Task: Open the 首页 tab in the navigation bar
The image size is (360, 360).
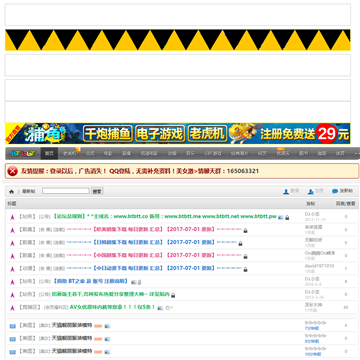Action: [x=49, y=154]
